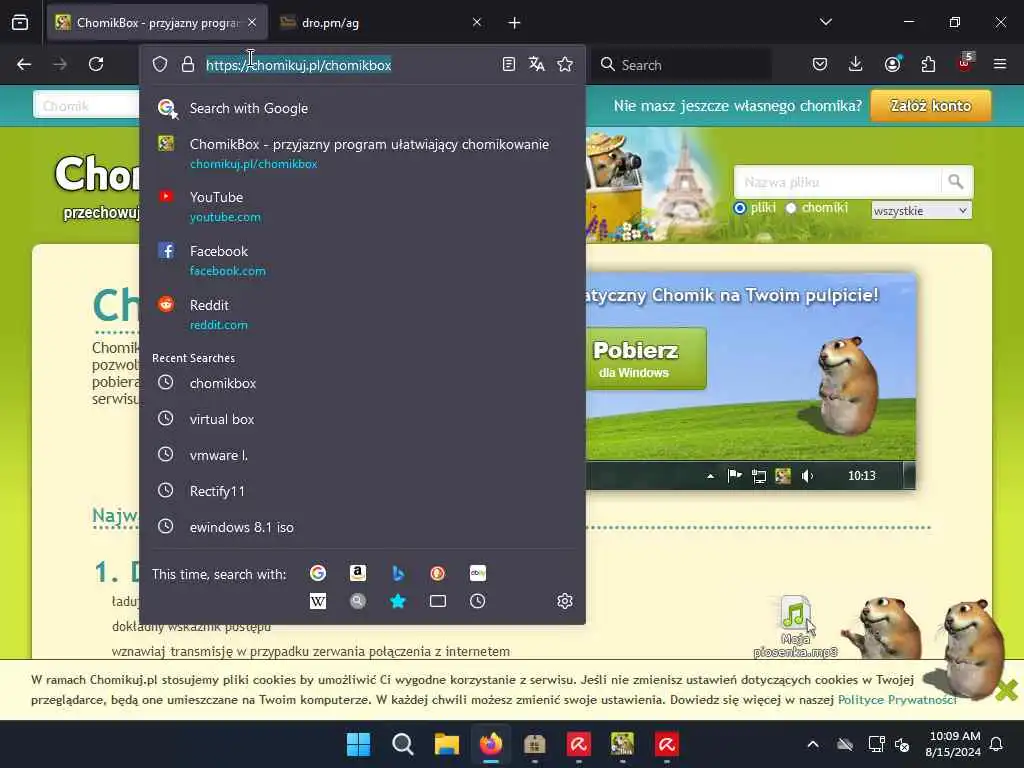The height and width of the screenshot is (768, 1024).
Task: Search this time with eBay
Action: [x=477, y=573]
